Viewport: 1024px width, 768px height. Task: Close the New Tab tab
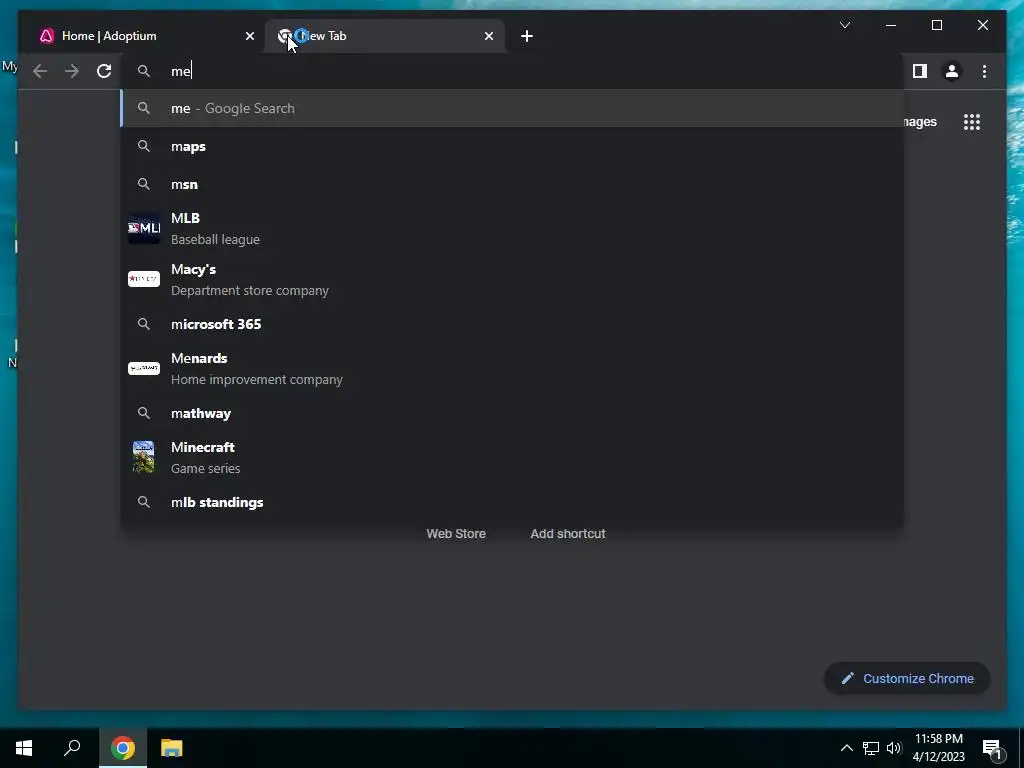(x=488, y=36)
